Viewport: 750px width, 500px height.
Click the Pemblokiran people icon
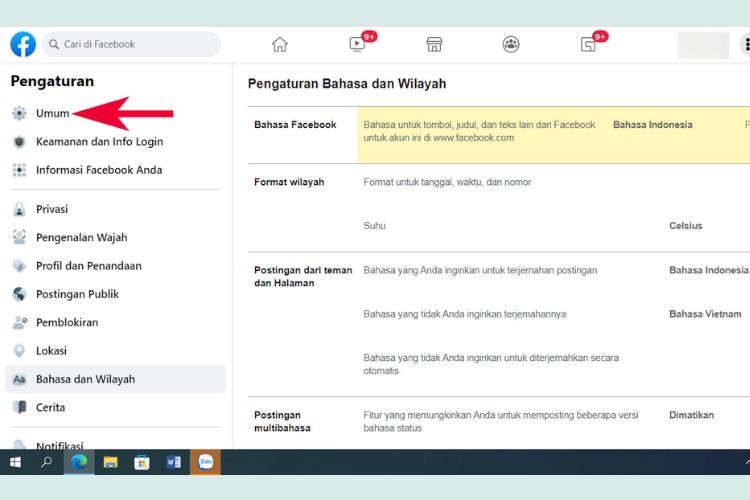pos(20,322)
